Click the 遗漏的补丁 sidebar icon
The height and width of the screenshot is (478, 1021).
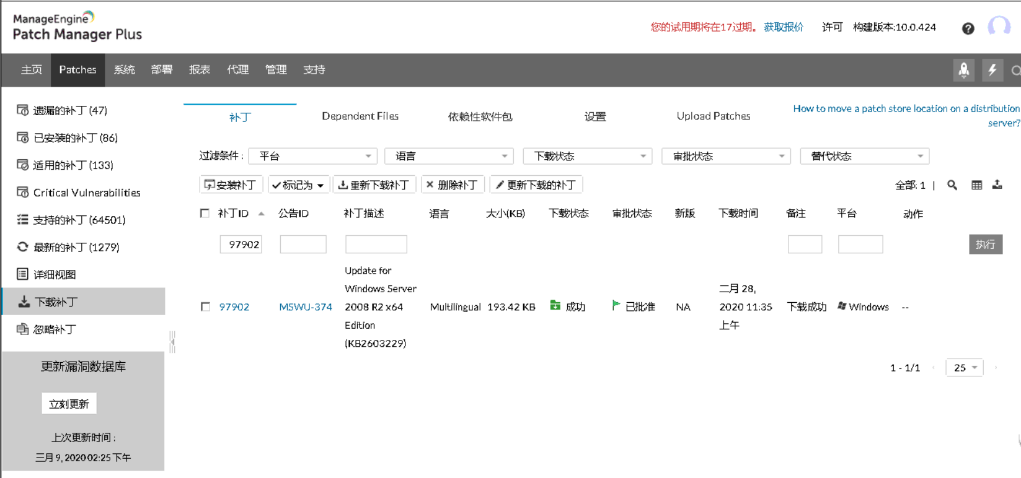22,110
